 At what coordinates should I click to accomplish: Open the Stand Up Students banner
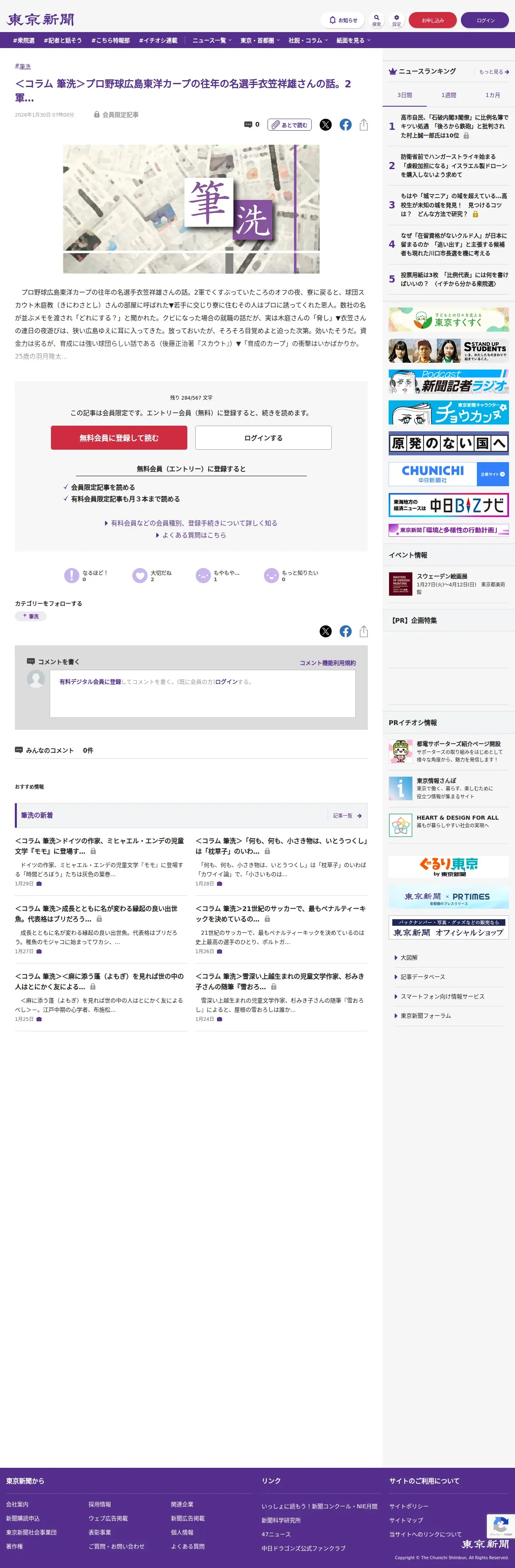(448, 351)
